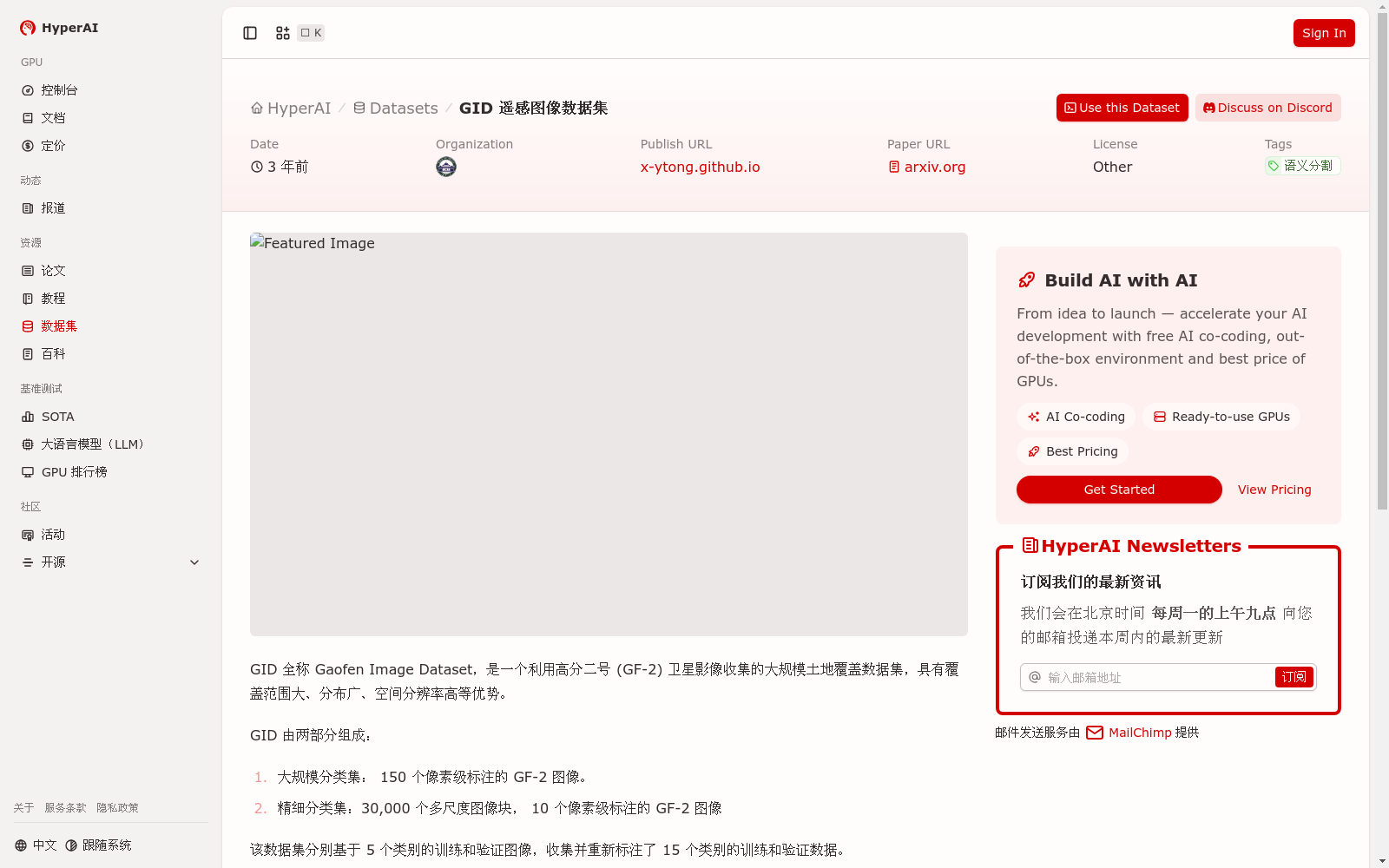The image size is (1389, 868).
Task: Click the Sign In button
Action: 1324,33
